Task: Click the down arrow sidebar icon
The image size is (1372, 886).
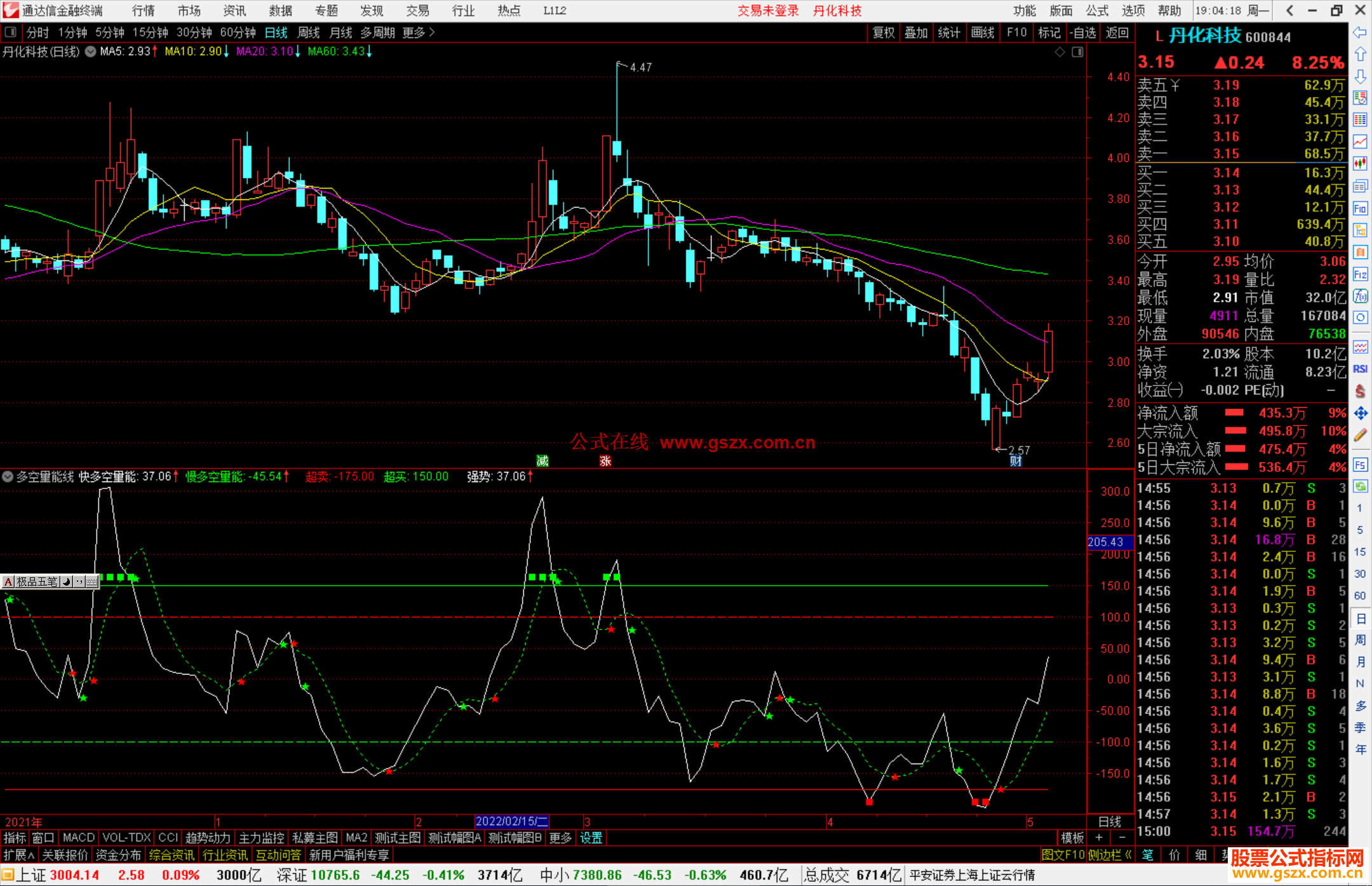Action: (x=1360, y=76)
